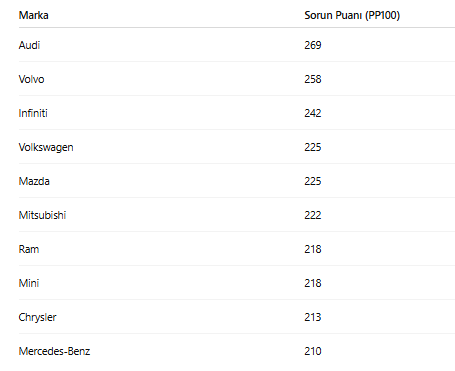Click Mitsubishi's score value 222
The height and width of the screenshot is (371, 455).
(313, 215)
